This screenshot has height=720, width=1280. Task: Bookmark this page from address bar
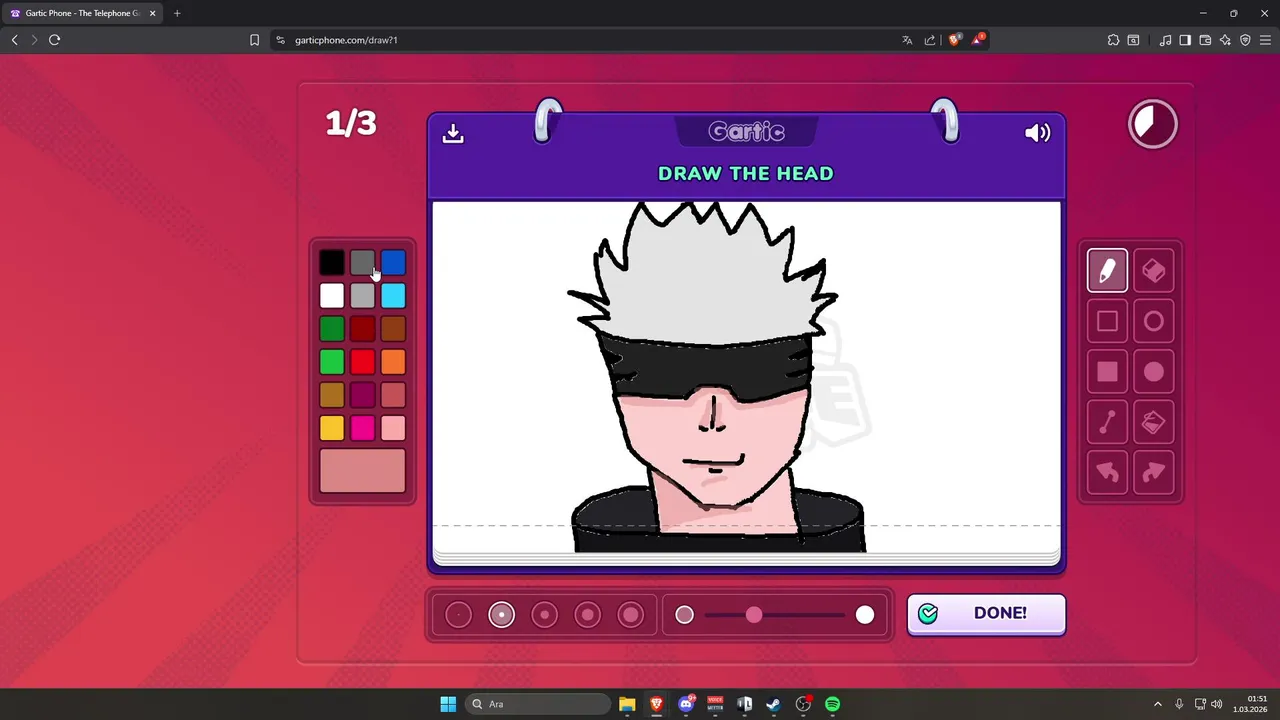click(254, 40)
